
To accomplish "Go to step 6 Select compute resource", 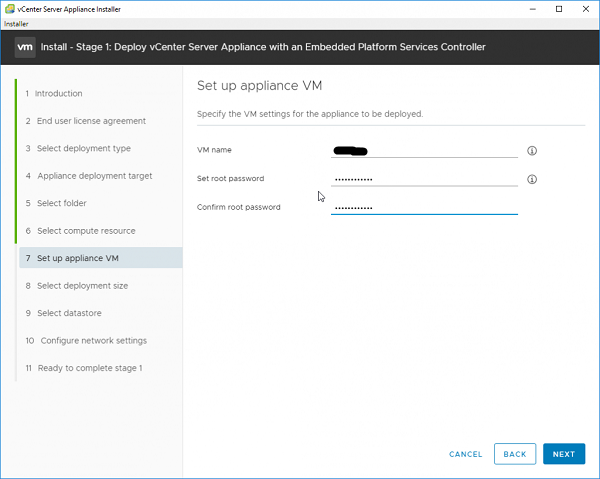I will [x=80, y=231].
